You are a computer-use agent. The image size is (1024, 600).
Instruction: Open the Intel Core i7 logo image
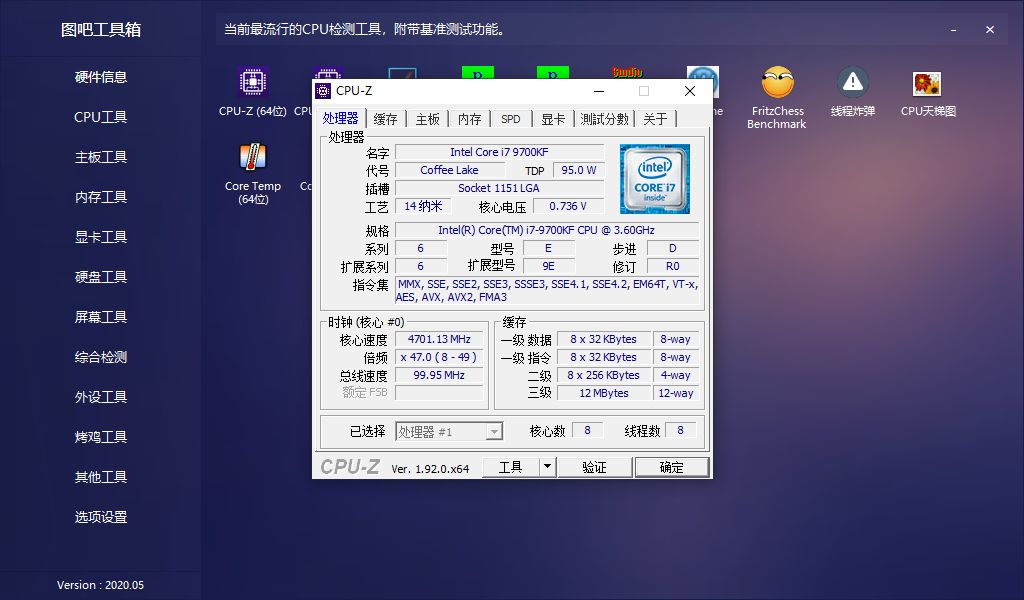coord(655,180)
